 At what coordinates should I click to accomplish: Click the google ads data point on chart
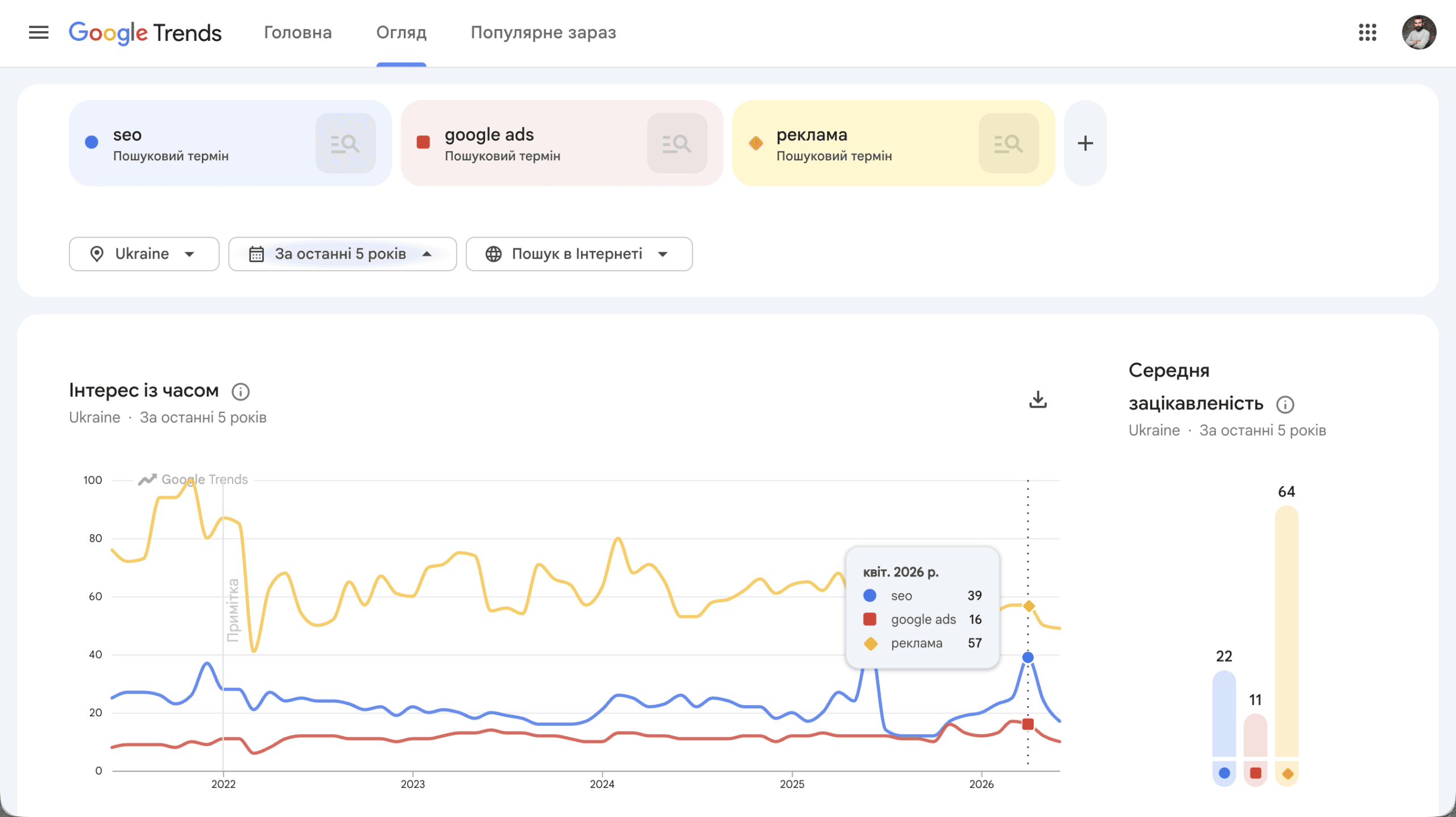click(1028, 724)
